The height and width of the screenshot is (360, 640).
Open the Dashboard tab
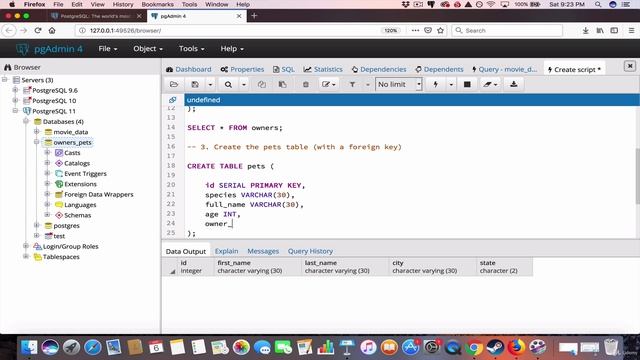pos(189,69)
